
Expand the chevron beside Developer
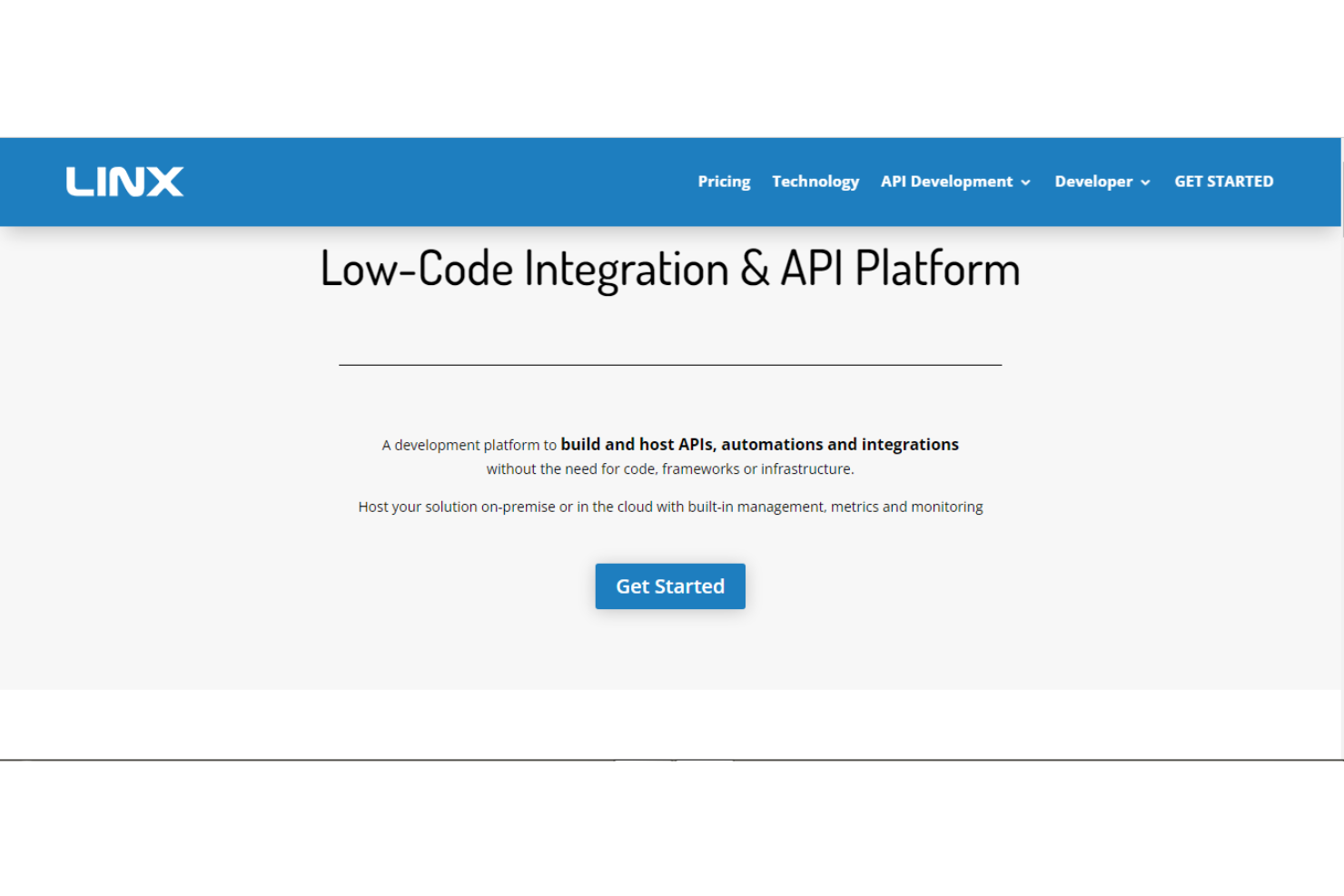[1146, 182]
